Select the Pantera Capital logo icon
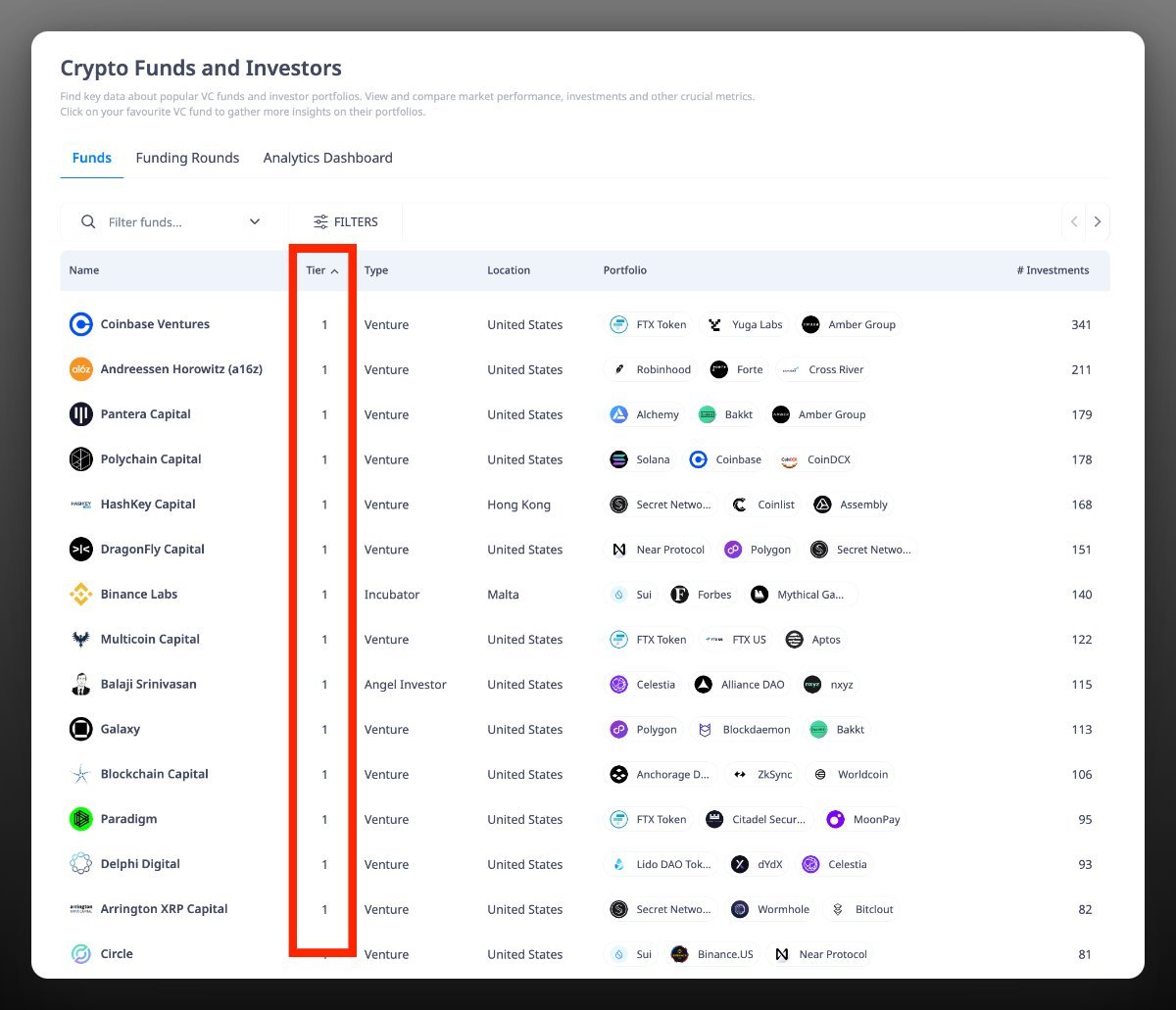 [80, 414]
